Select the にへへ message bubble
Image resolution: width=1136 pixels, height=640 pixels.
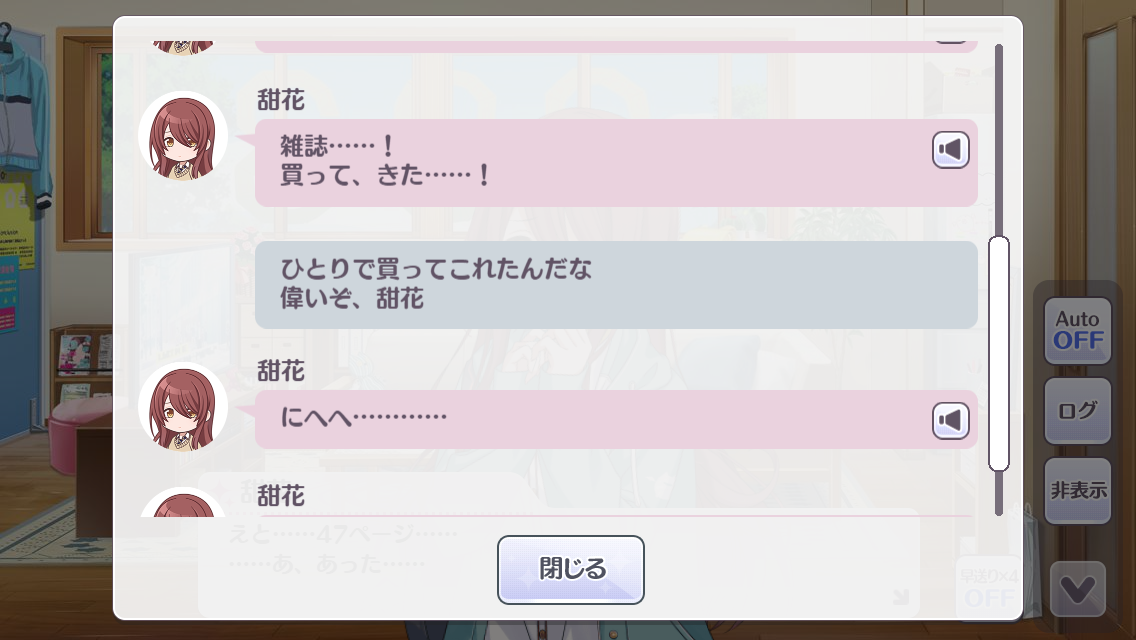[x=616, y=420]
